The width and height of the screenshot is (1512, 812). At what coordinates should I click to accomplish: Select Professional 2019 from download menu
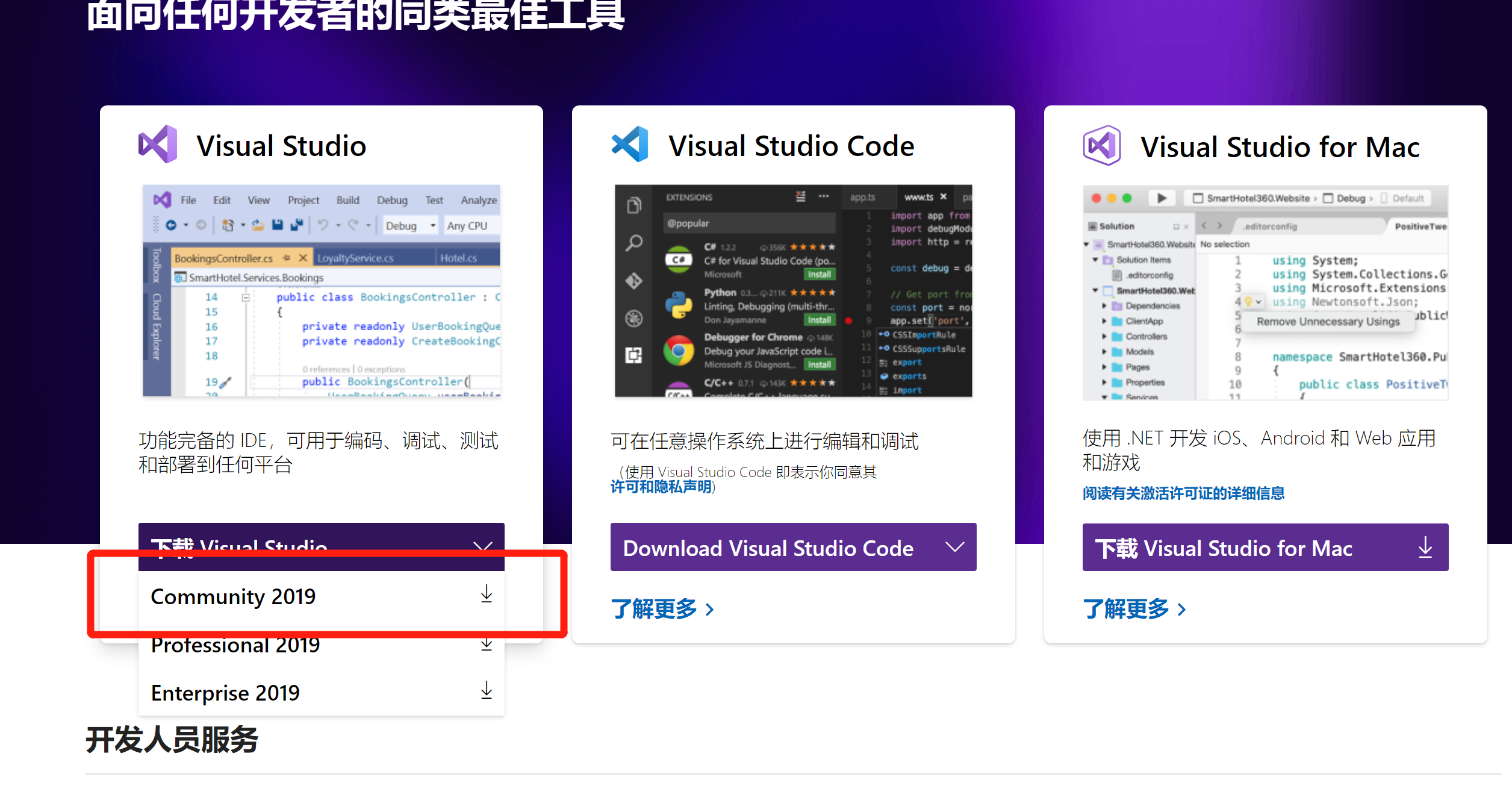(x=235, y=646)
